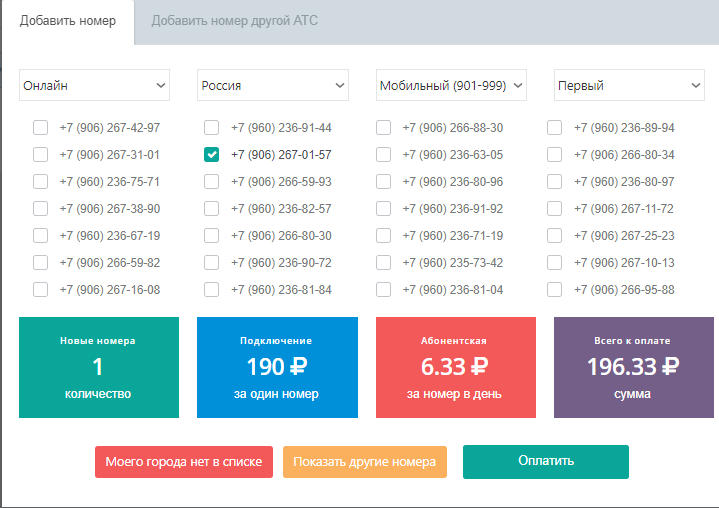
Task: Check +7 (906) 266-80-30 checkbox
Action: point(211,236)
